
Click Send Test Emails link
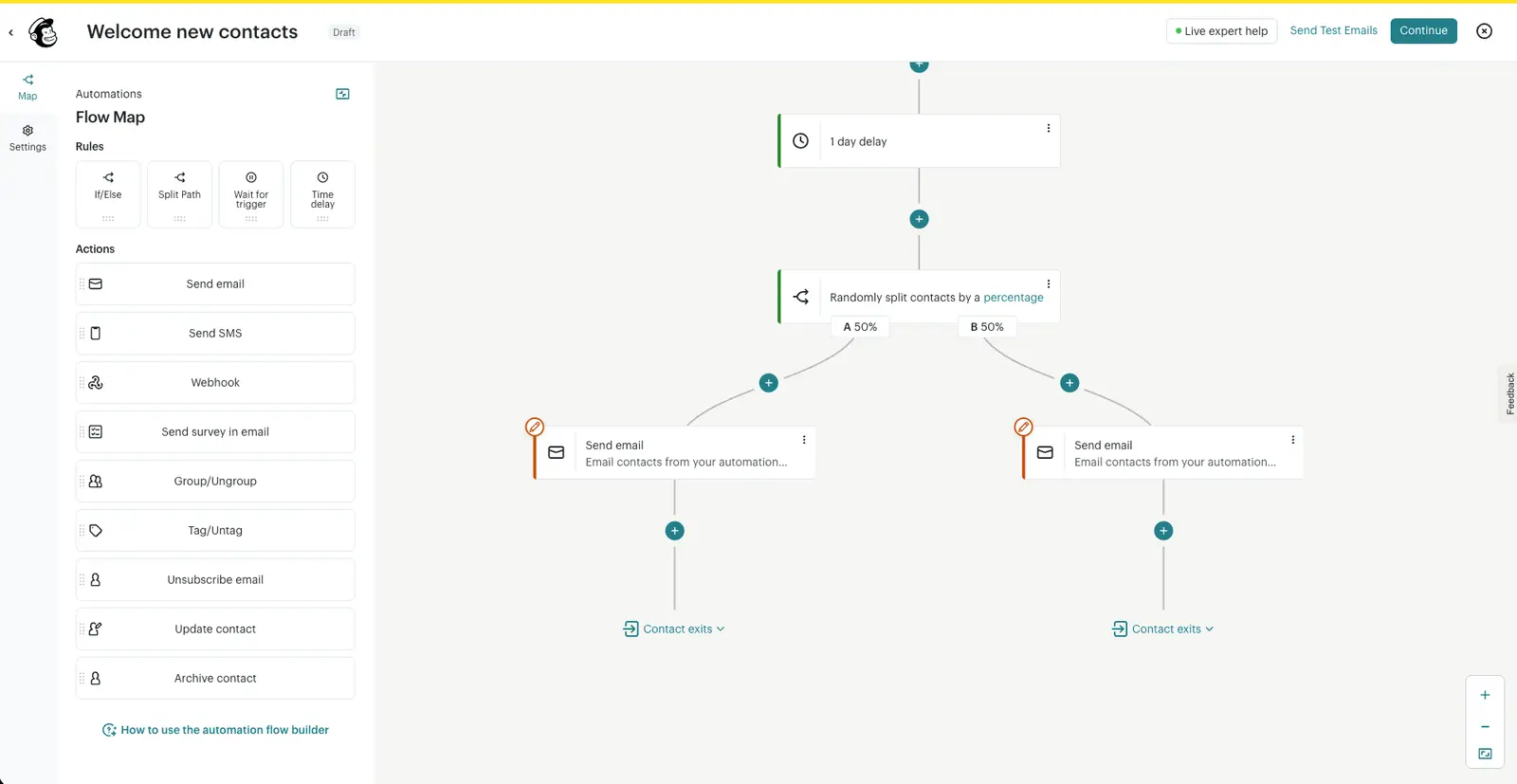[x=1333, y=30]
